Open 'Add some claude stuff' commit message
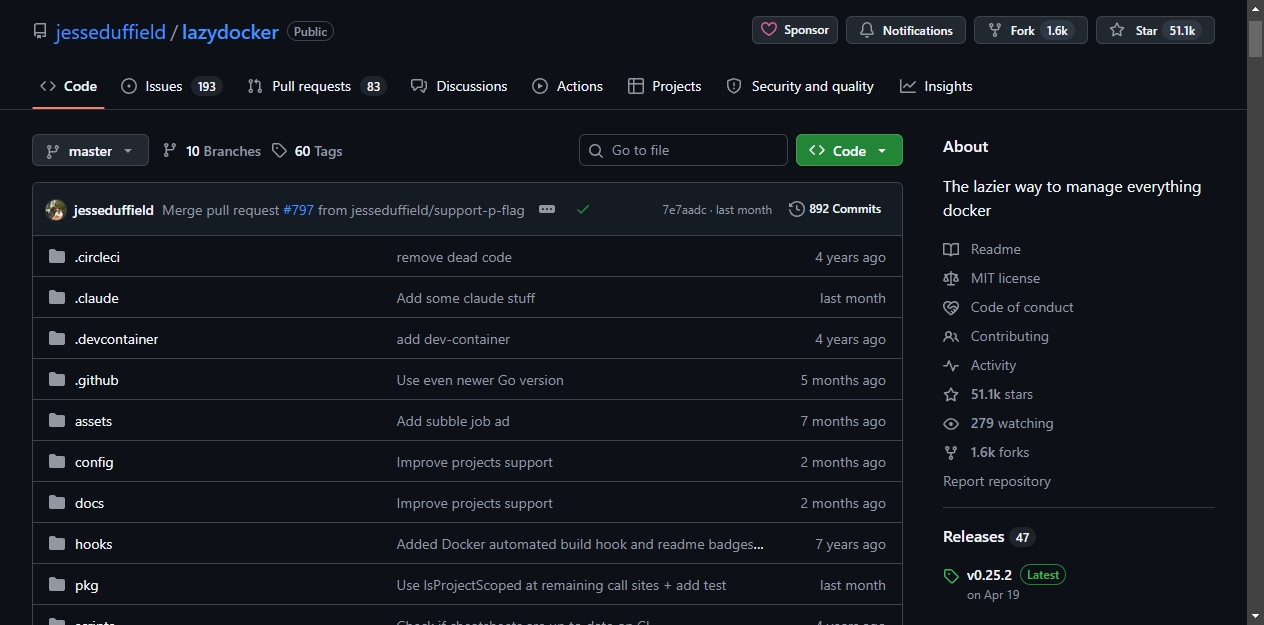The image size is (1264, 625). pyautogui.click(x=466, y=298)
